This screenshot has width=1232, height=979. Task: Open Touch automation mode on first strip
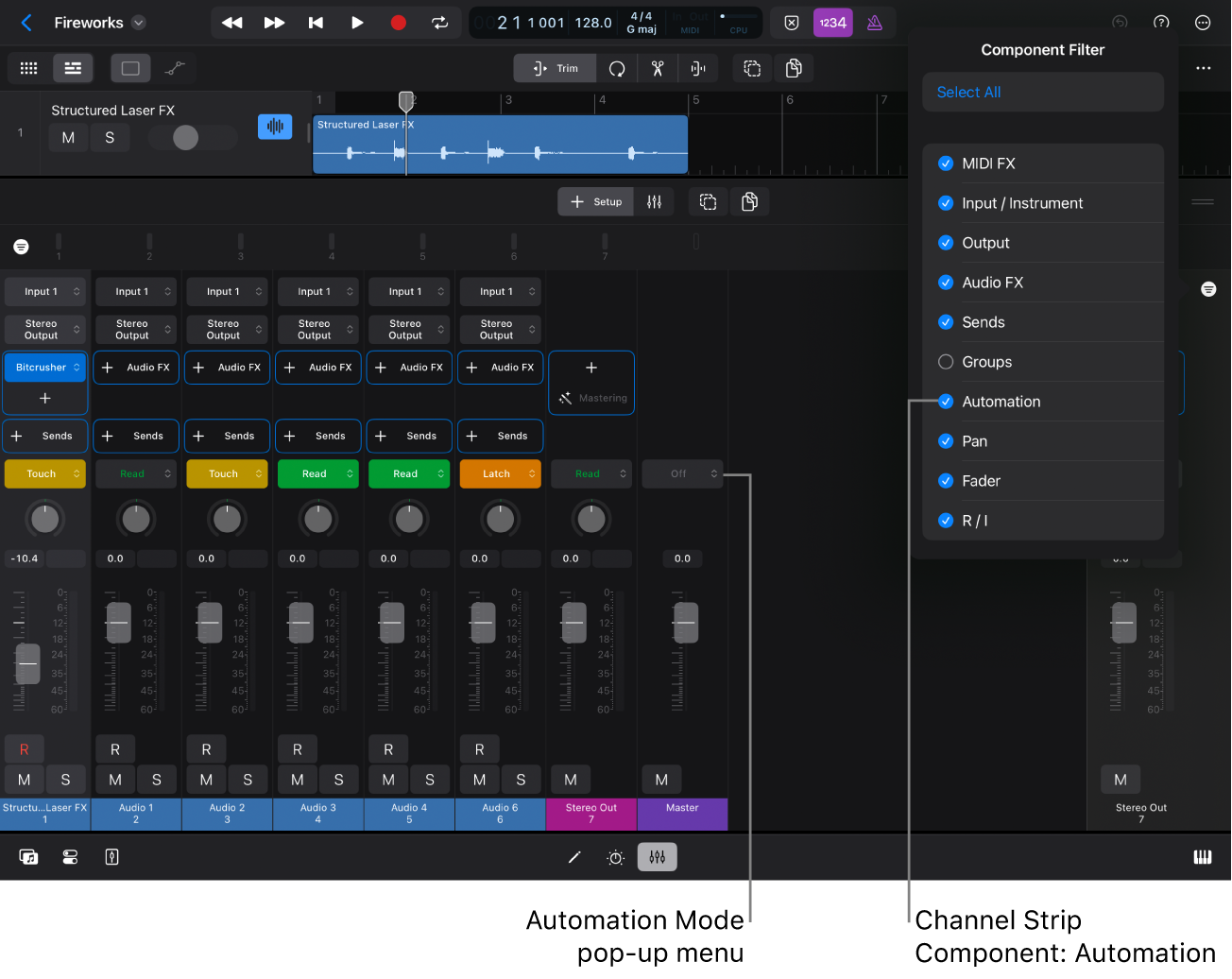(x=45, y=474)
